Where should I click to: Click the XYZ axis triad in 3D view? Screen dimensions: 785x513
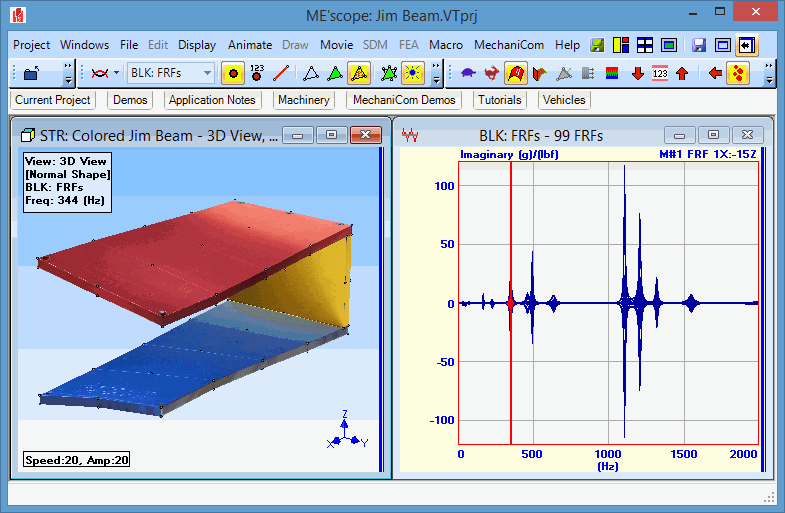[x=347, y=430]
